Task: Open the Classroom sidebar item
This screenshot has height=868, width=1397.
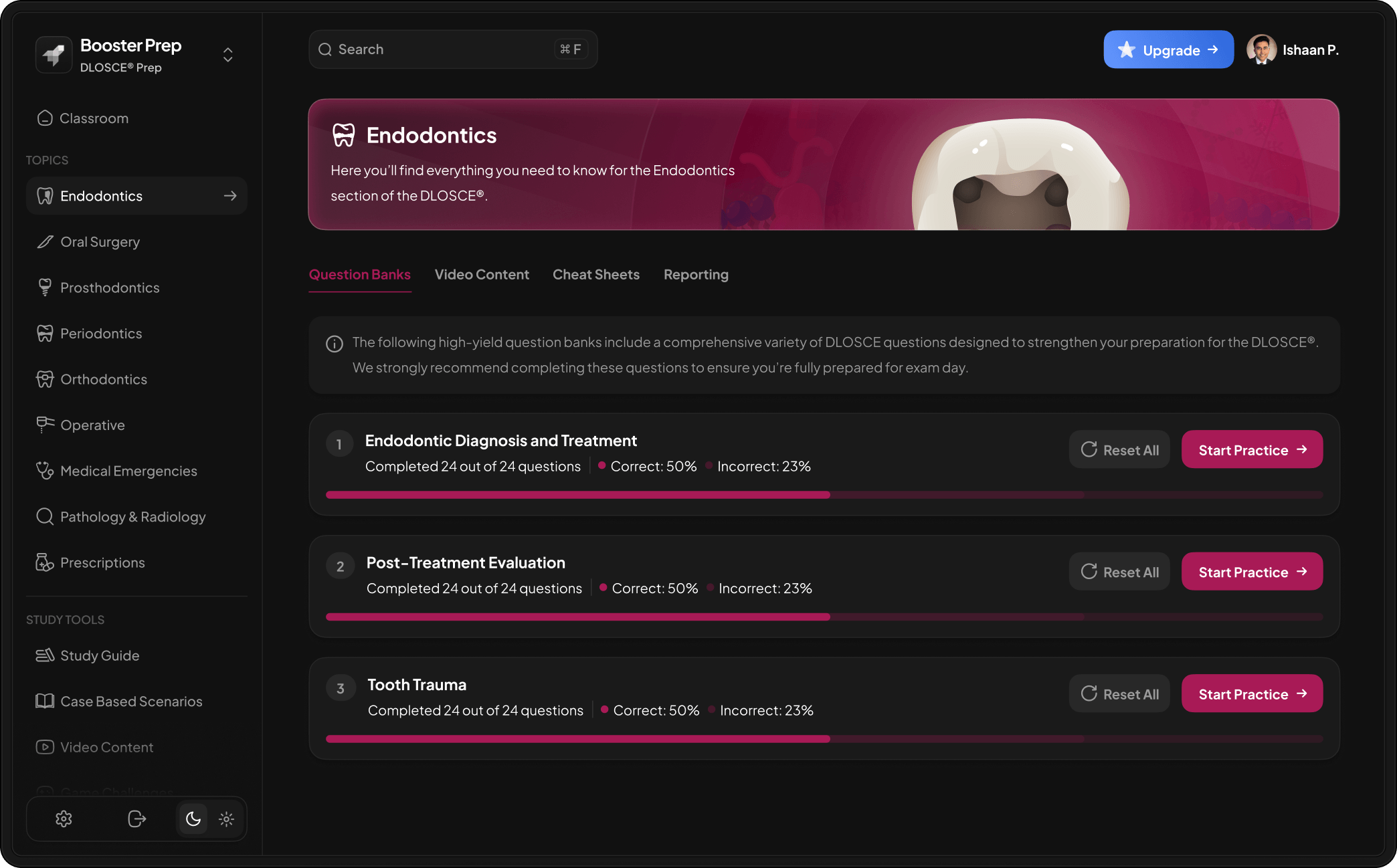Action: [x=136, y=118]
